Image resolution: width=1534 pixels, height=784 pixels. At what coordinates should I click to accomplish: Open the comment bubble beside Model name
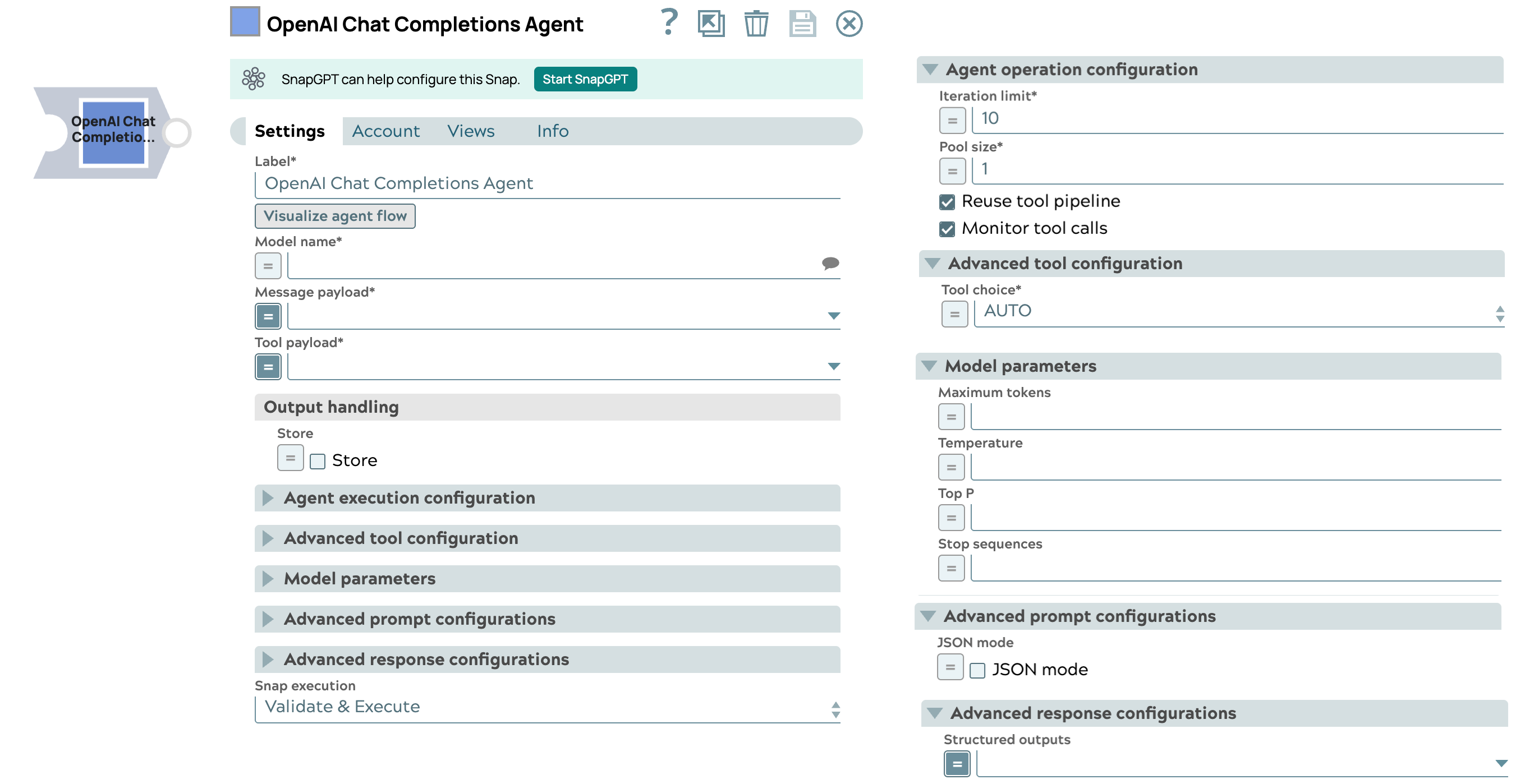click(x=832, y=264)
